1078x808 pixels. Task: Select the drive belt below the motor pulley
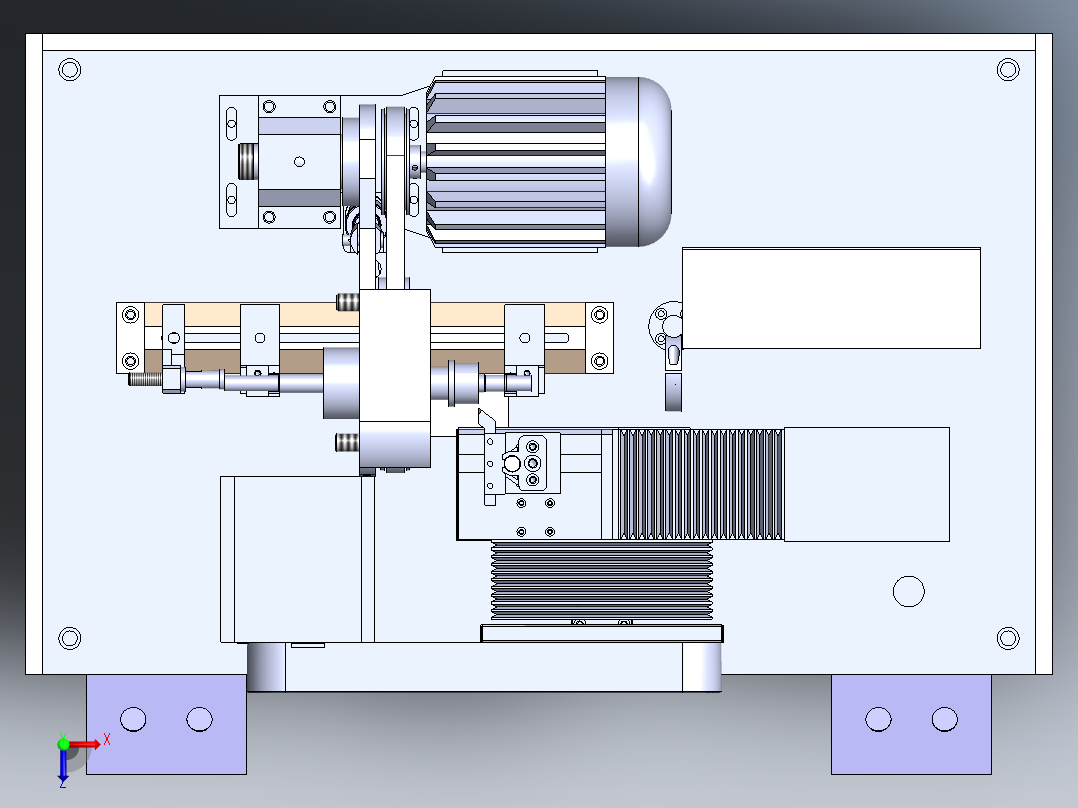pos(395,220)
